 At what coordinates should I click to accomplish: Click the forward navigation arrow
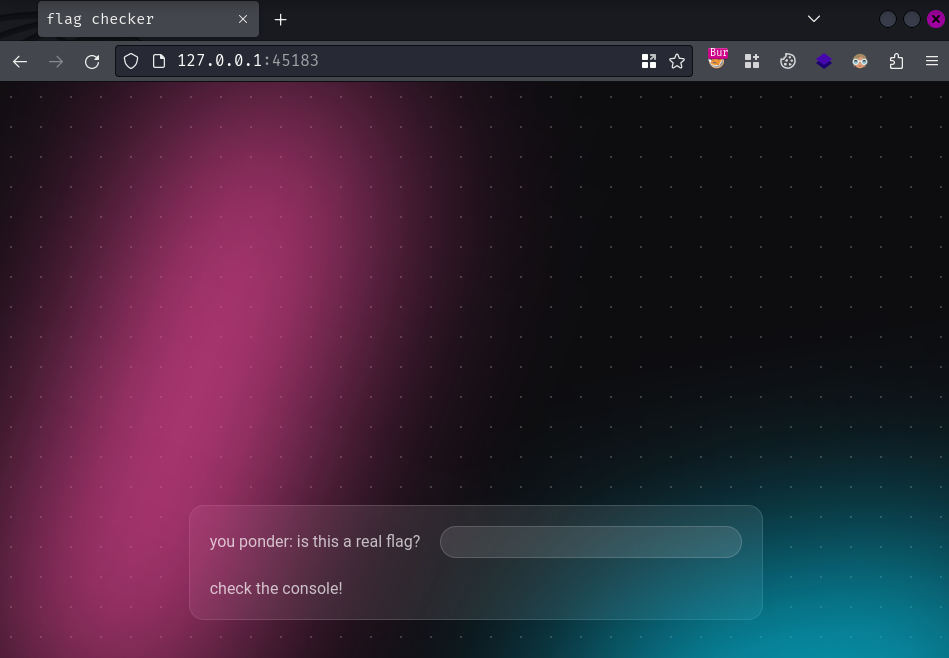(56, 61)
